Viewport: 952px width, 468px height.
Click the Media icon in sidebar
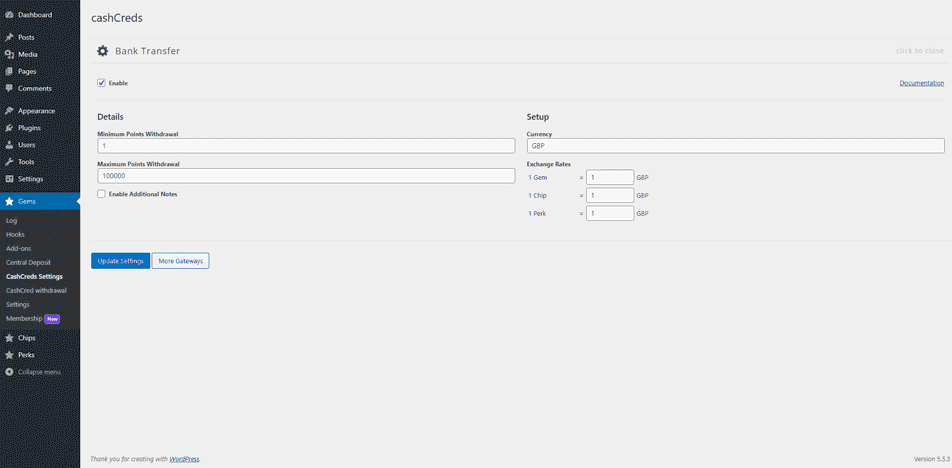click(9, 54)
